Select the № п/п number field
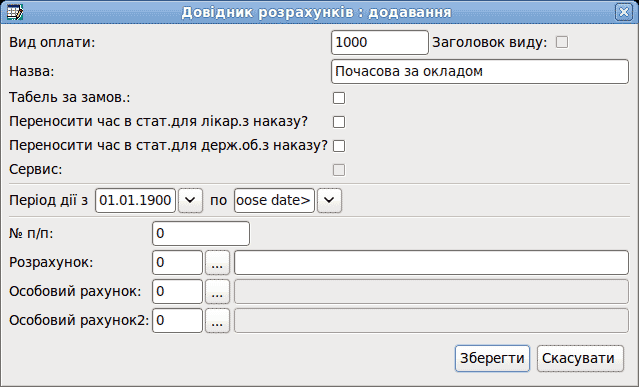 (x=201, y=233)
